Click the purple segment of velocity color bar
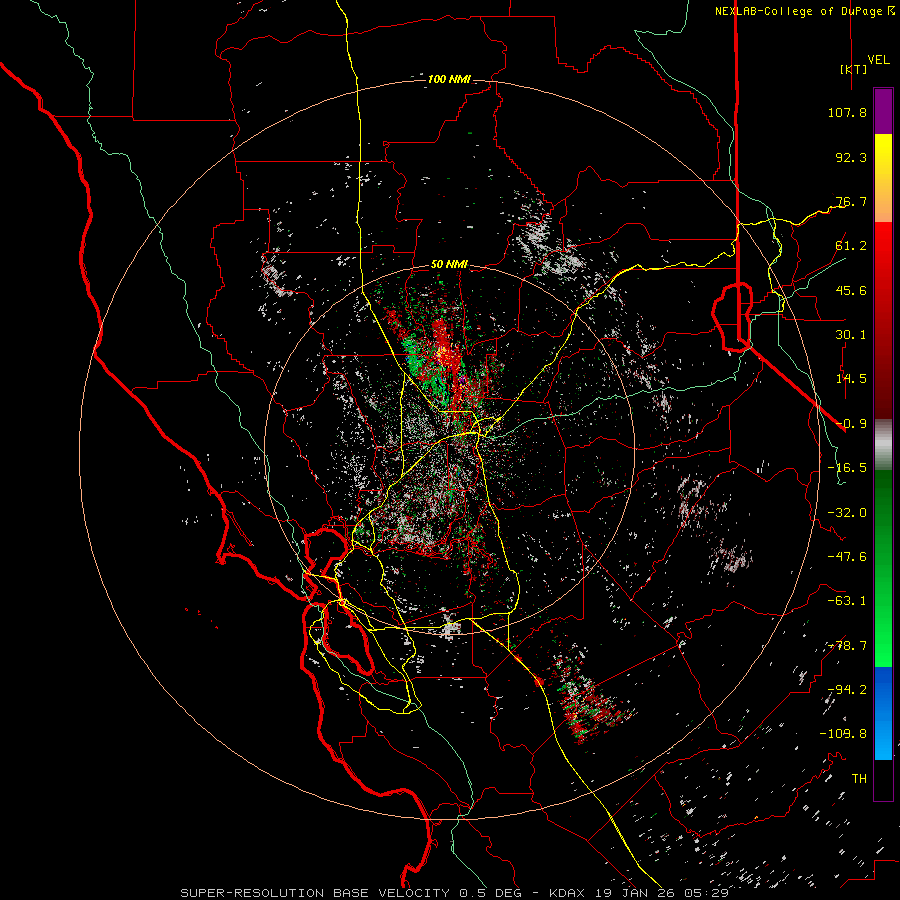Image resolution: width=900 pixels, height=900 pixels. point(883,111)
